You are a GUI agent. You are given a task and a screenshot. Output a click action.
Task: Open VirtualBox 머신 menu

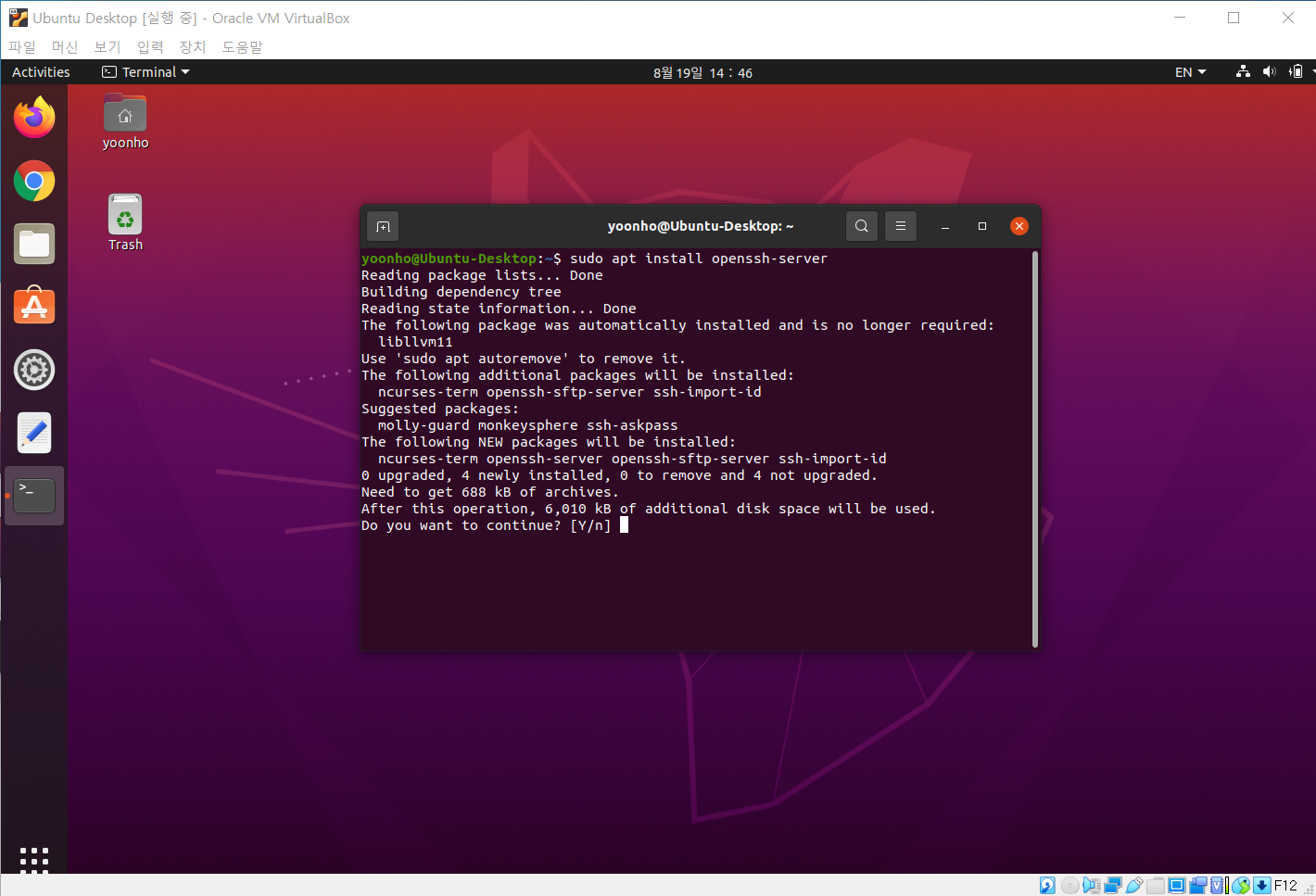point(65,46)
